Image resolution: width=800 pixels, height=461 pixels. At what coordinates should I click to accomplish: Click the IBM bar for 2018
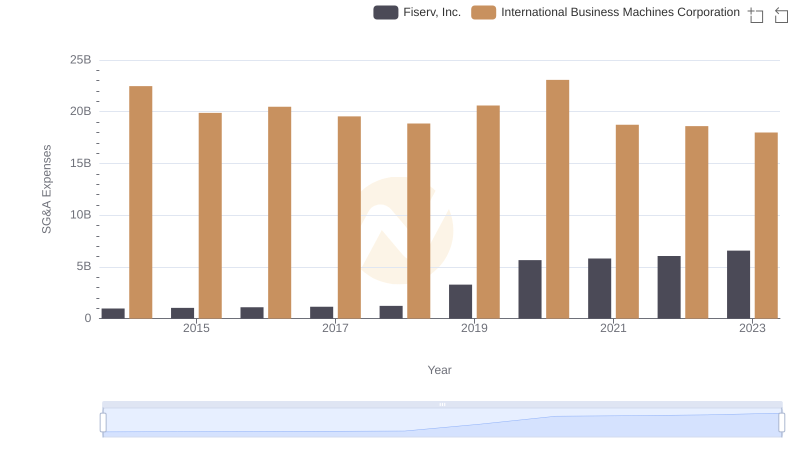419,221
